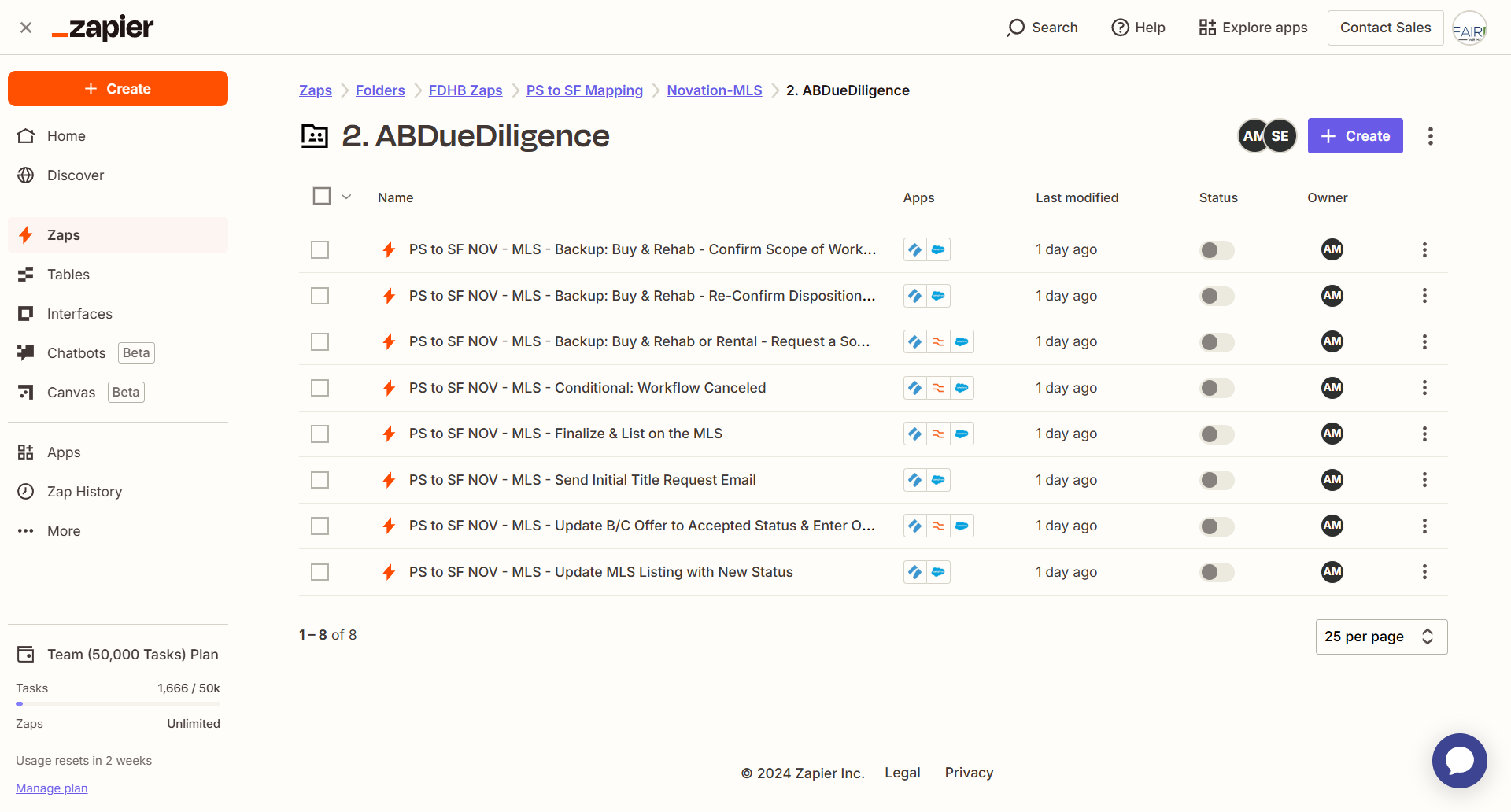
Task: Open row menu for Confirm Scope of Work
Action: [x=1424, y=250]
